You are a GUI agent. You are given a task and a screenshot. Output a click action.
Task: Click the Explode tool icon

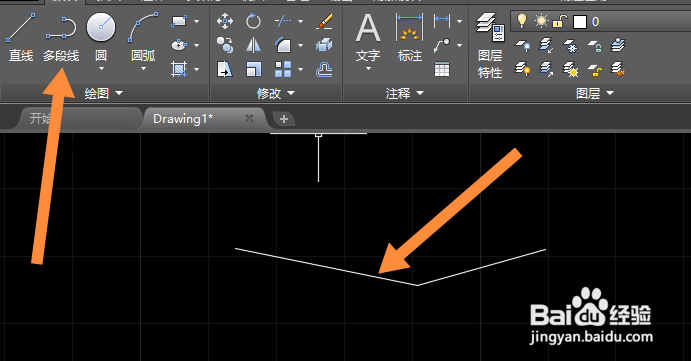click(x=324, y=45)
